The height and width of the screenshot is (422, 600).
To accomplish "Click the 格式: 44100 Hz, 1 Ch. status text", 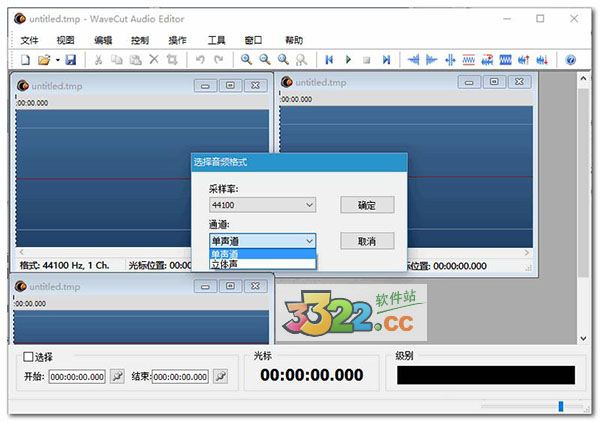I will point(64,265).
